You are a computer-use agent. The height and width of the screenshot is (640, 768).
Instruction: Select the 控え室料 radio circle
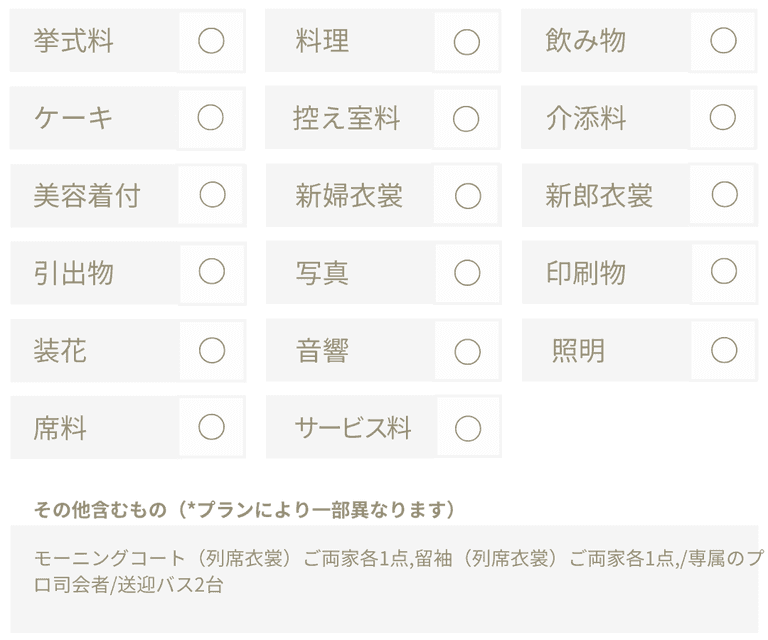pyautogui.click(x=467, y=119)
